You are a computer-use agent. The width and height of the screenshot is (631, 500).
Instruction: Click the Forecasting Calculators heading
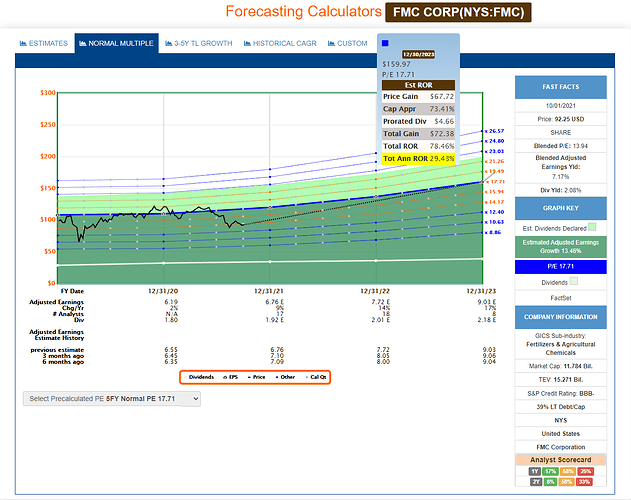click(x=303, y=11)
